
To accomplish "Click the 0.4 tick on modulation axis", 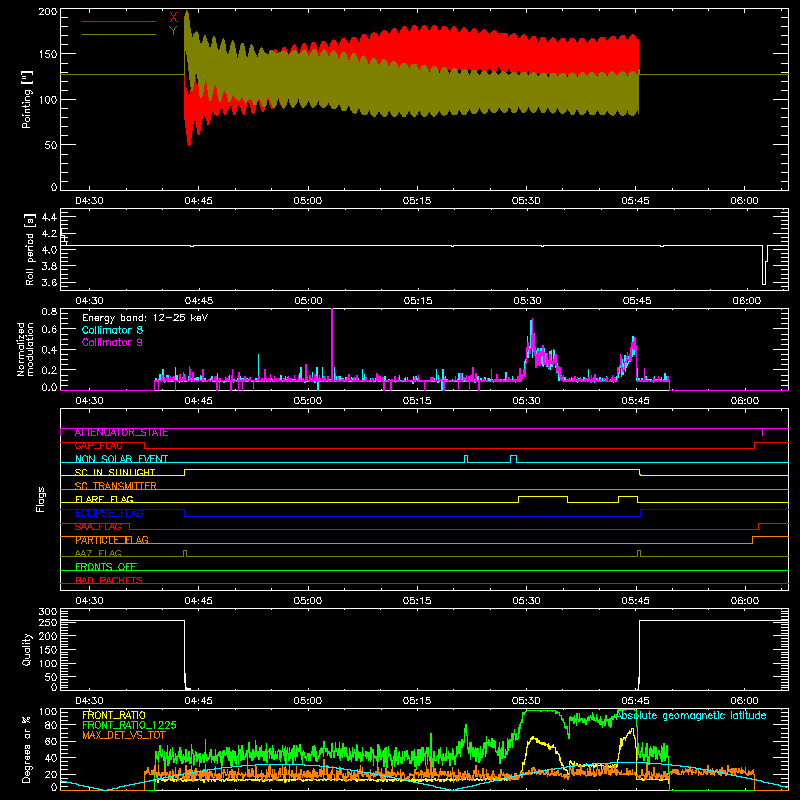I will [49, 351].
